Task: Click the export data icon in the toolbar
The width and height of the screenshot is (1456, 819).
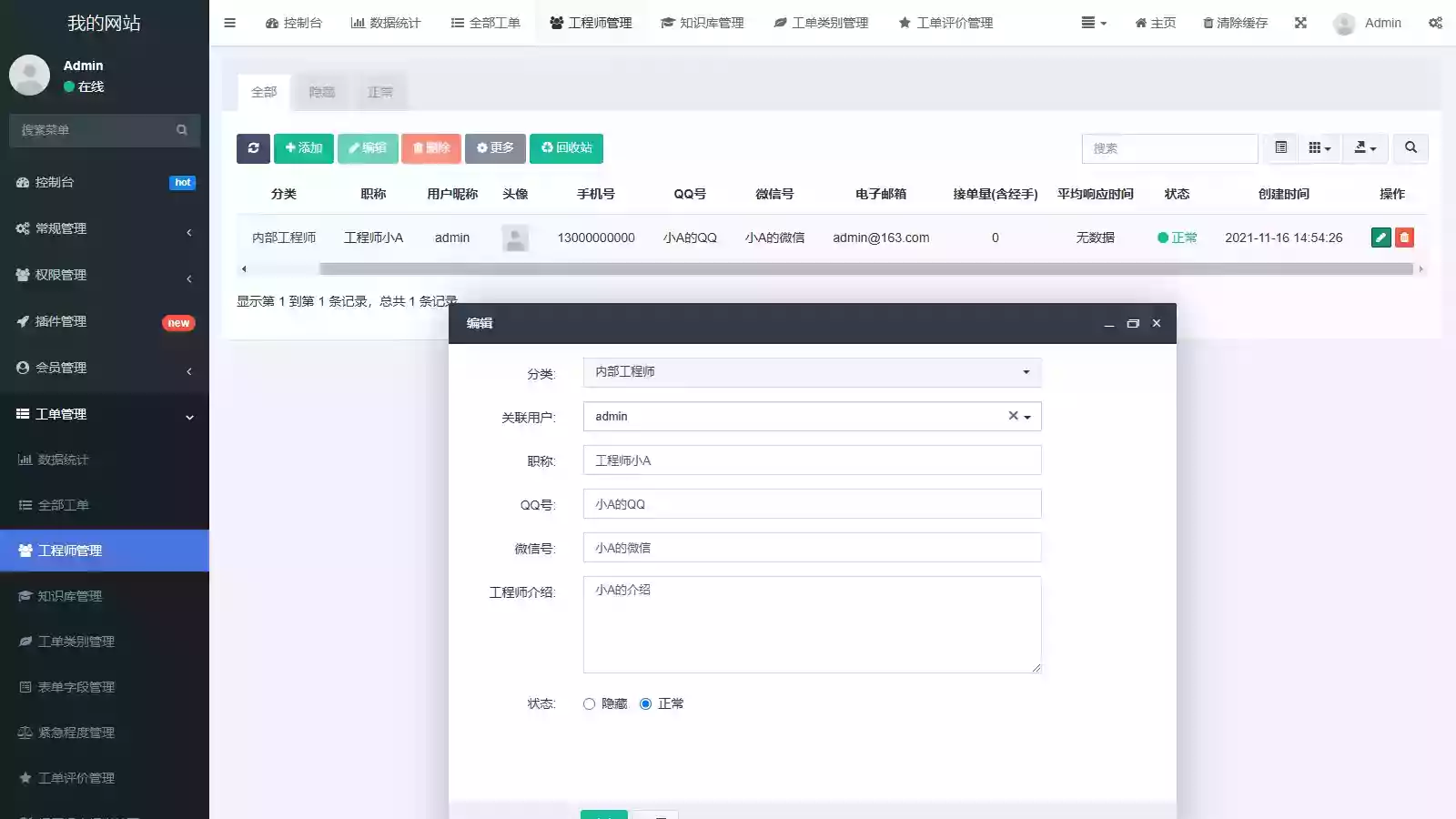Action: tap(1363, 148)
